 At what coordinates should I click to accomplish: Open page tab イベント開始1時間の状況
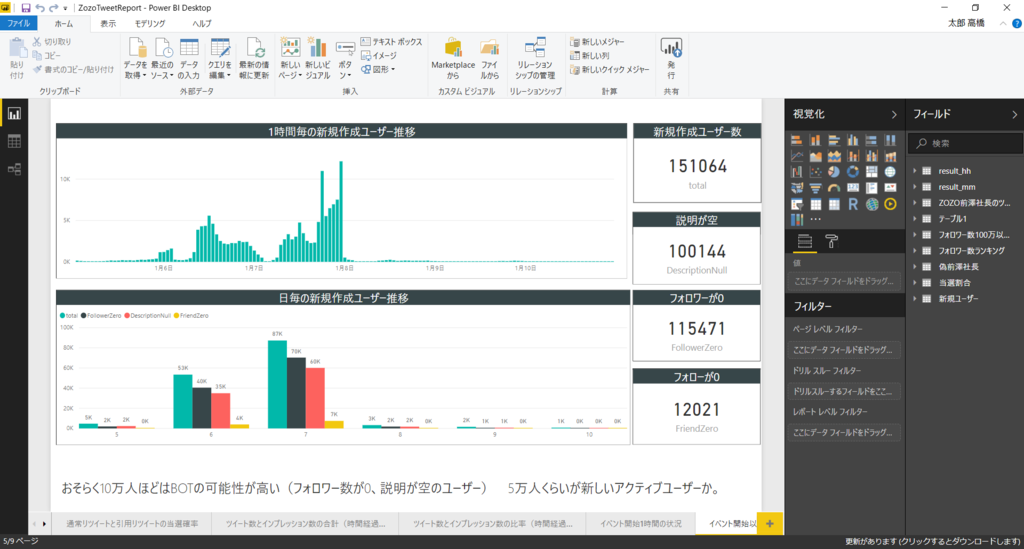641,524
